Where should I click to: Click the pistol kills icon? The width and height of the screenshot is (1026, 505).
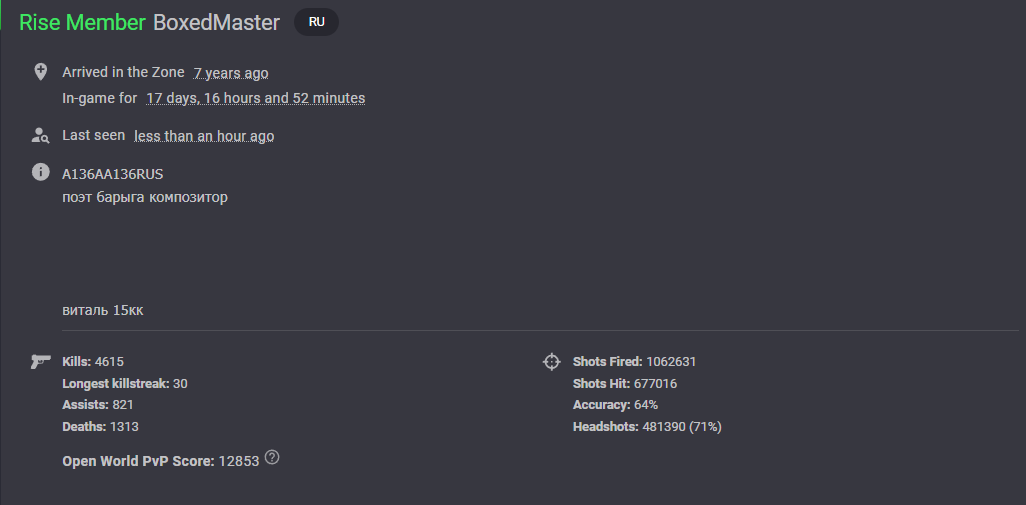click(41, 361)
